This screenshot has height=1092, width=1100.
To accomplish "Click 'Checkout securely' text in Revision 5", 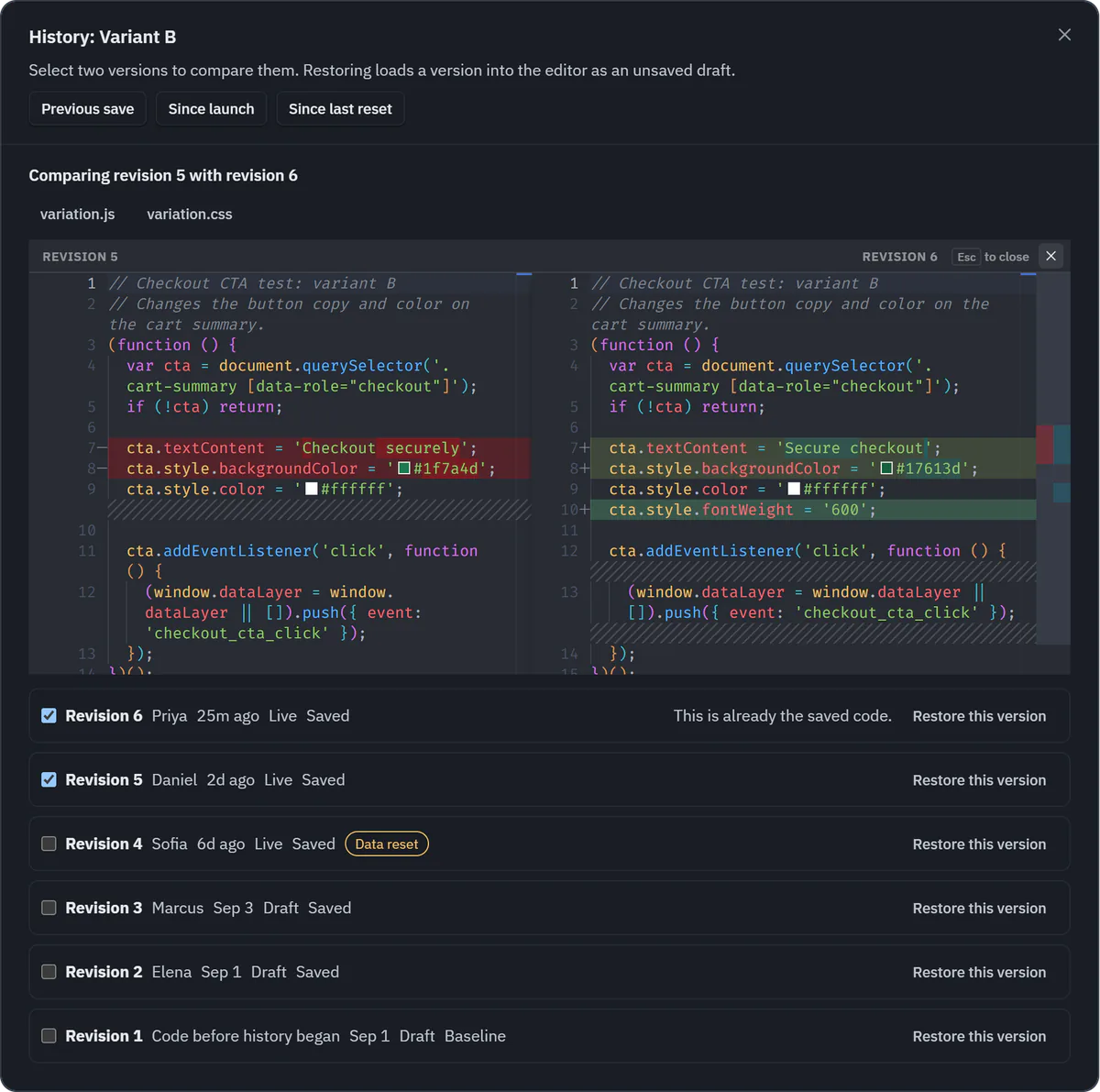I will (x=380, y=447).
